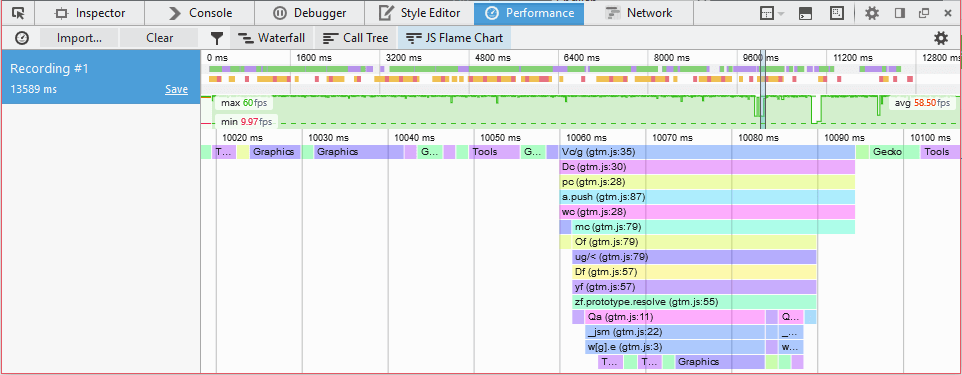This screenshot has height=375, width=962.
Task: Open performance settings gear icon
Action: coord(941,38)
